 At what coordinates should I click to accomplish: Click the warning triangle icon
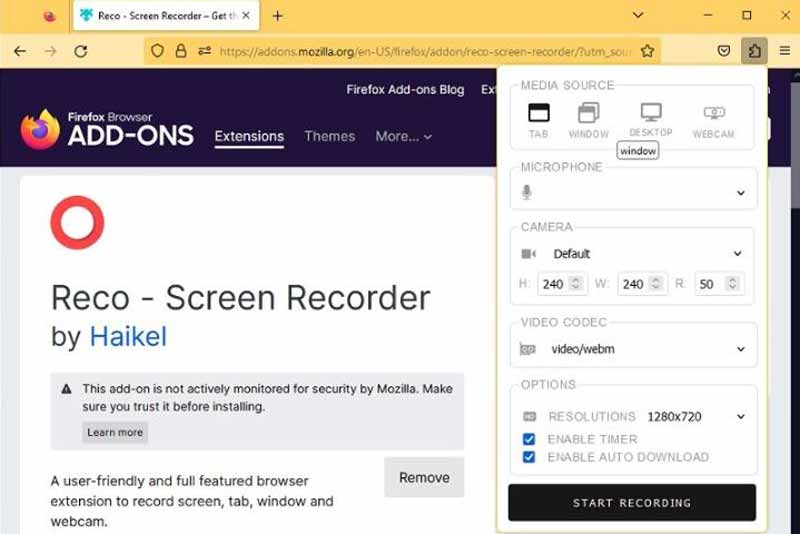point(66,389)
